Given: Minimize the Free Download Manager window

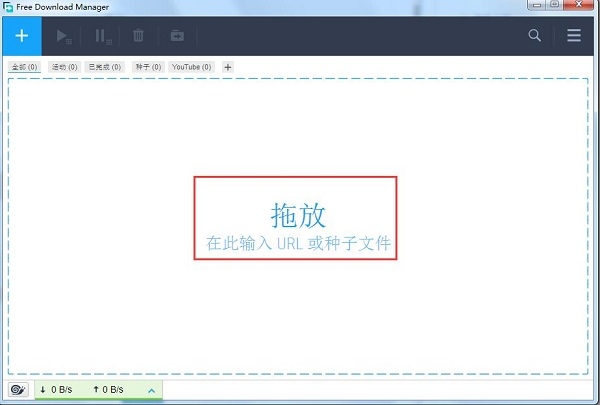Looking at the screenshot, I should coord(537,5).
